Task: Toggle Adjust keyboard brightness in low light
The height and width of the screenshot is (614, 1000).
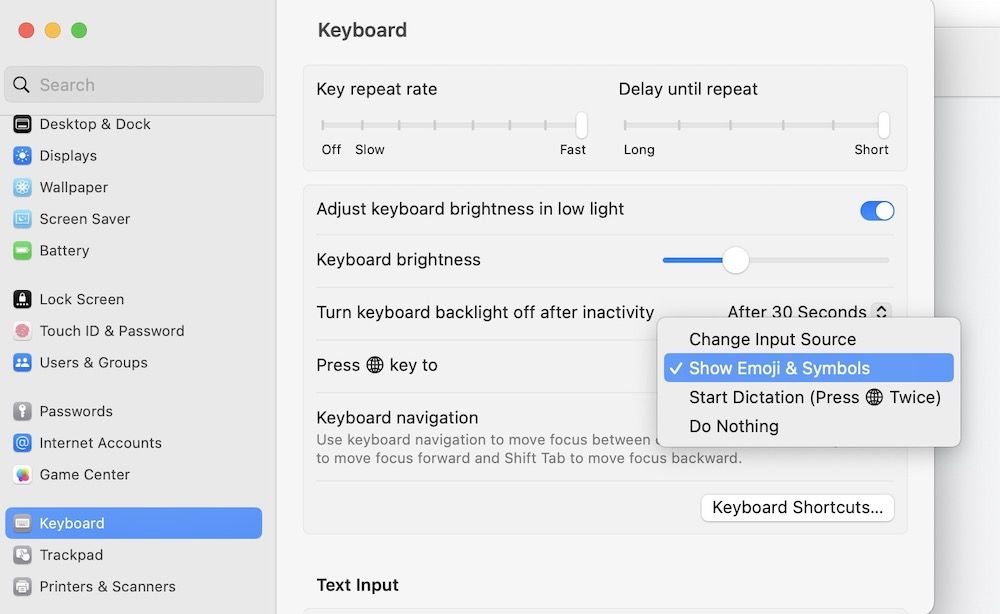Action: 877,211
